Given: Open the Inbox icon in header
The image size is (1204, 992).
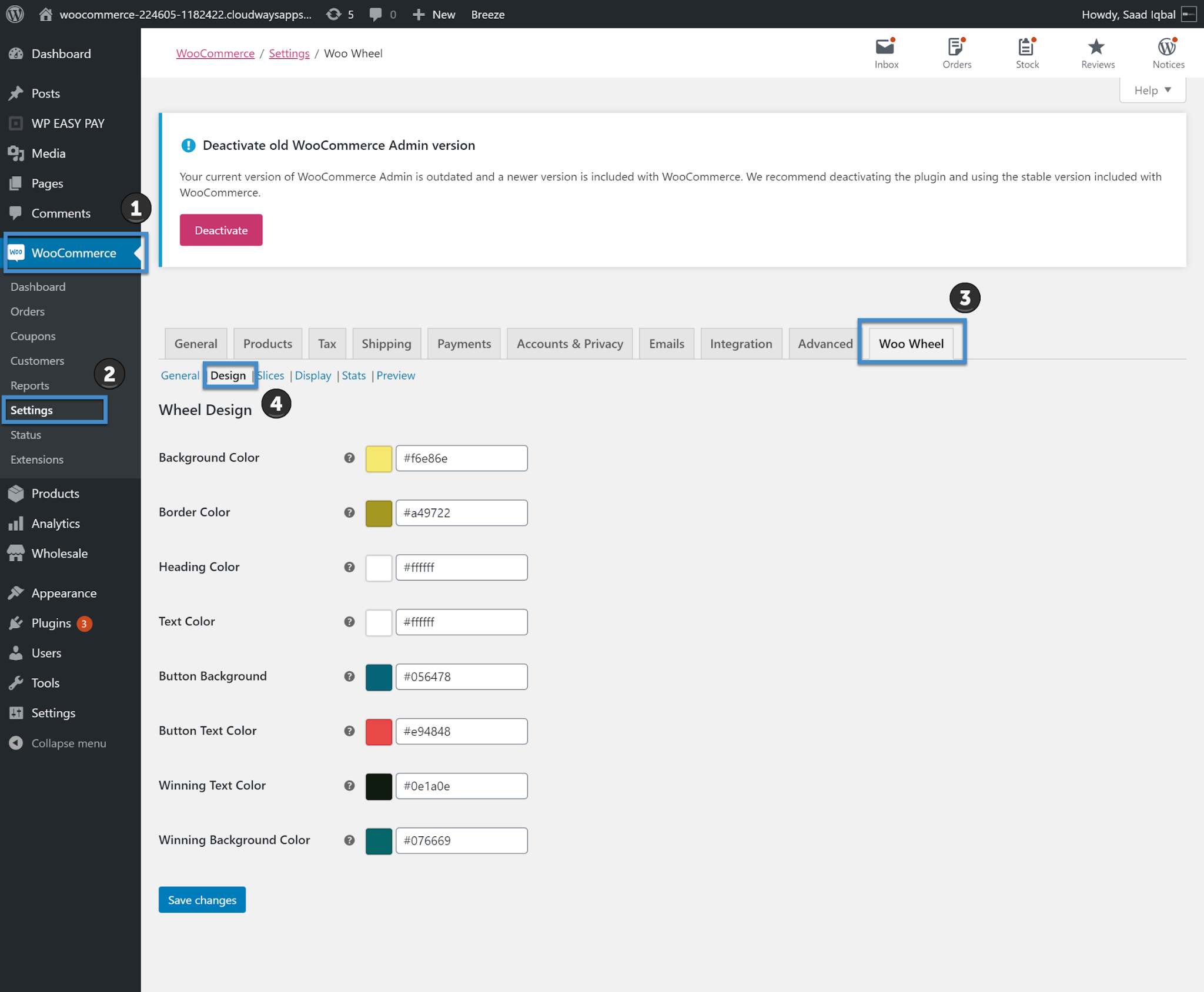Looking at the screenshot, I should coord(885,53).
